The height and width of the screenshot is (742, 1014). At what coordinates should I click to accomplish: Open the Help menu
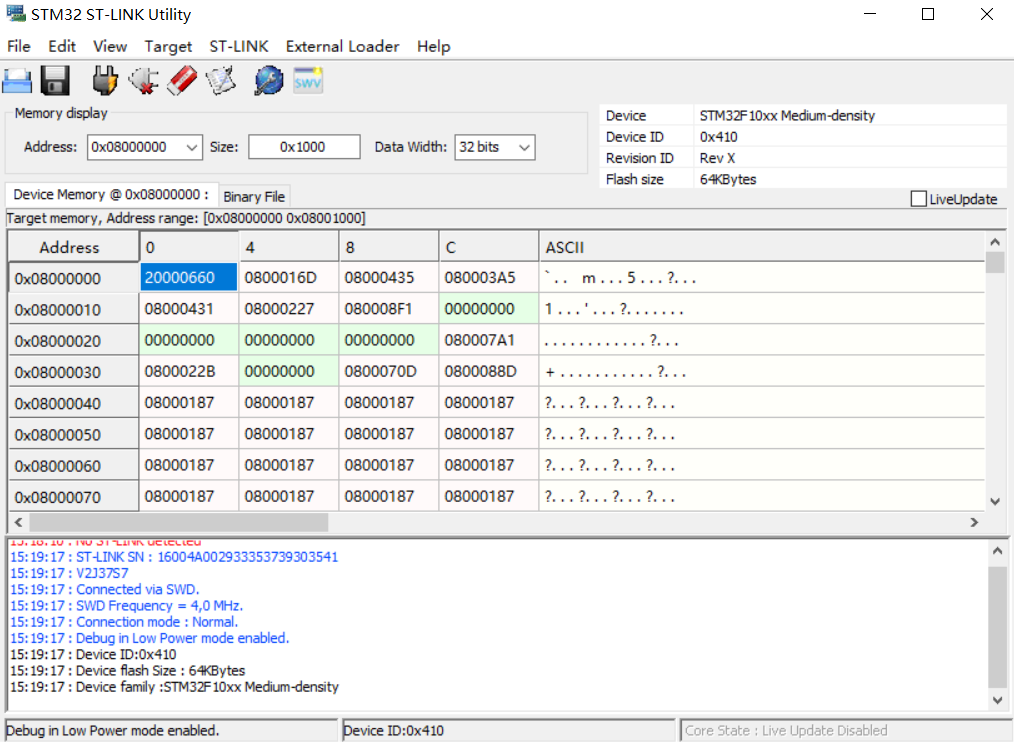pyautogui.click(x=433, y=47)
